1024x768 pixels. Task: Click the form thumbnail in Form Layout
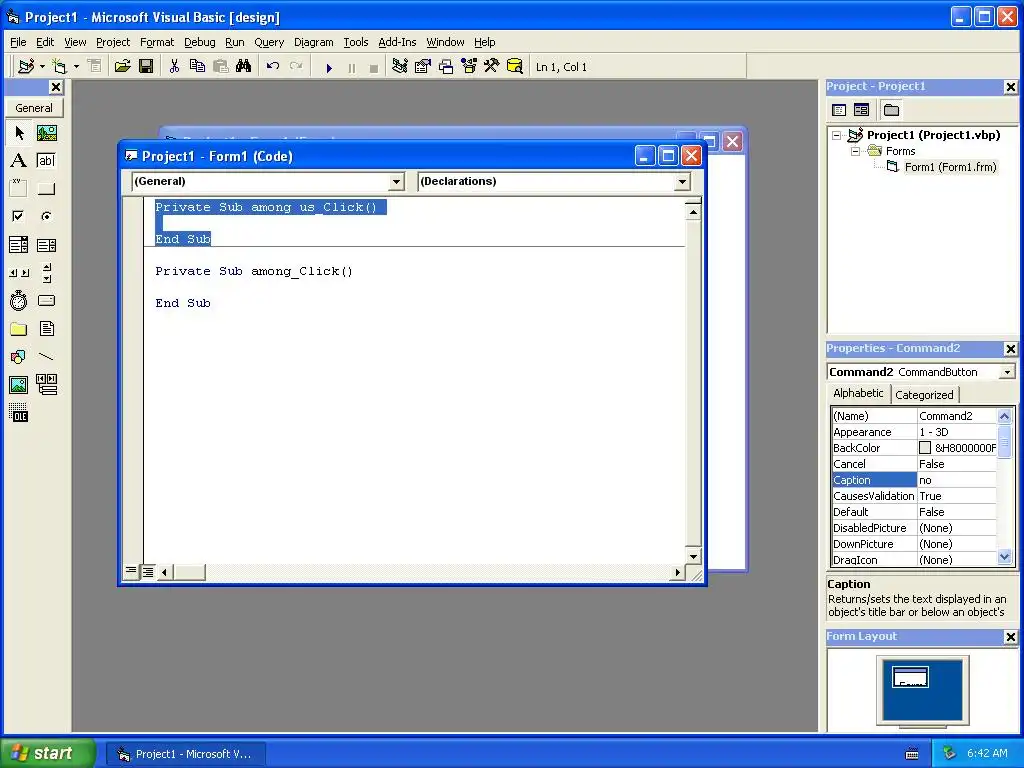tap(910, 677)
